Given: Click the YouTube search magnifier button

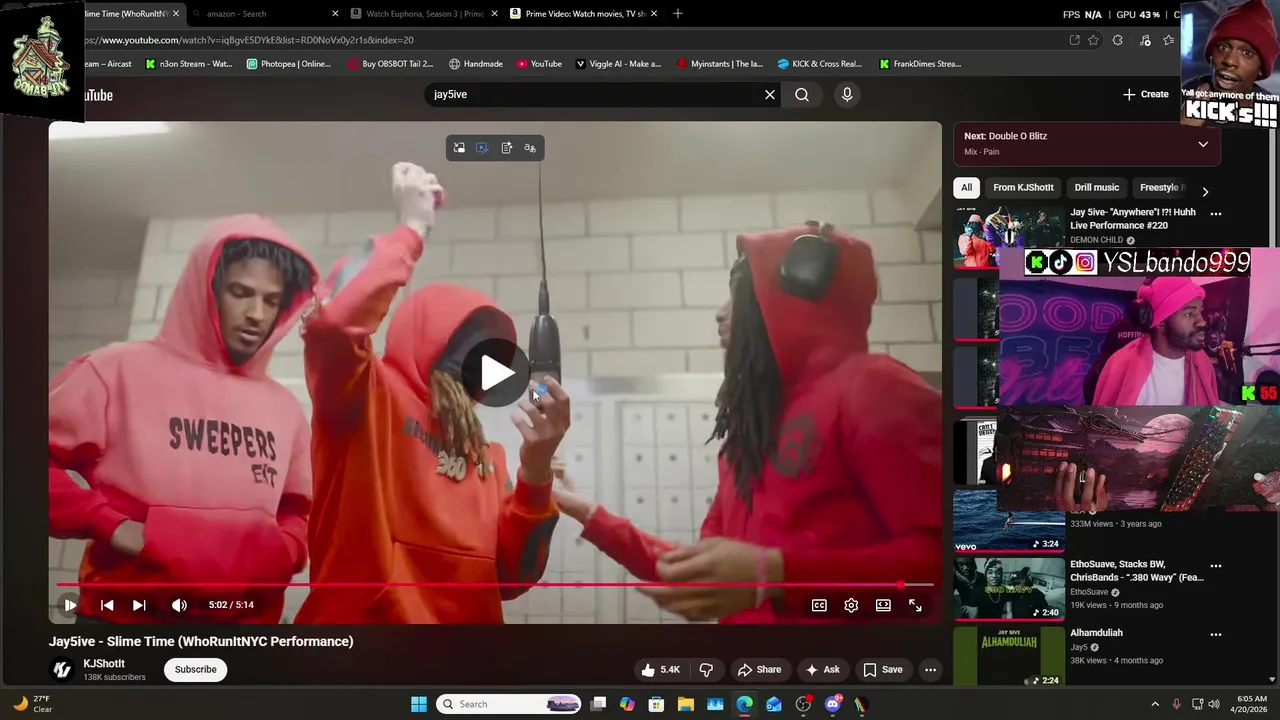Looking at the screenshot, I should point(802,95).
